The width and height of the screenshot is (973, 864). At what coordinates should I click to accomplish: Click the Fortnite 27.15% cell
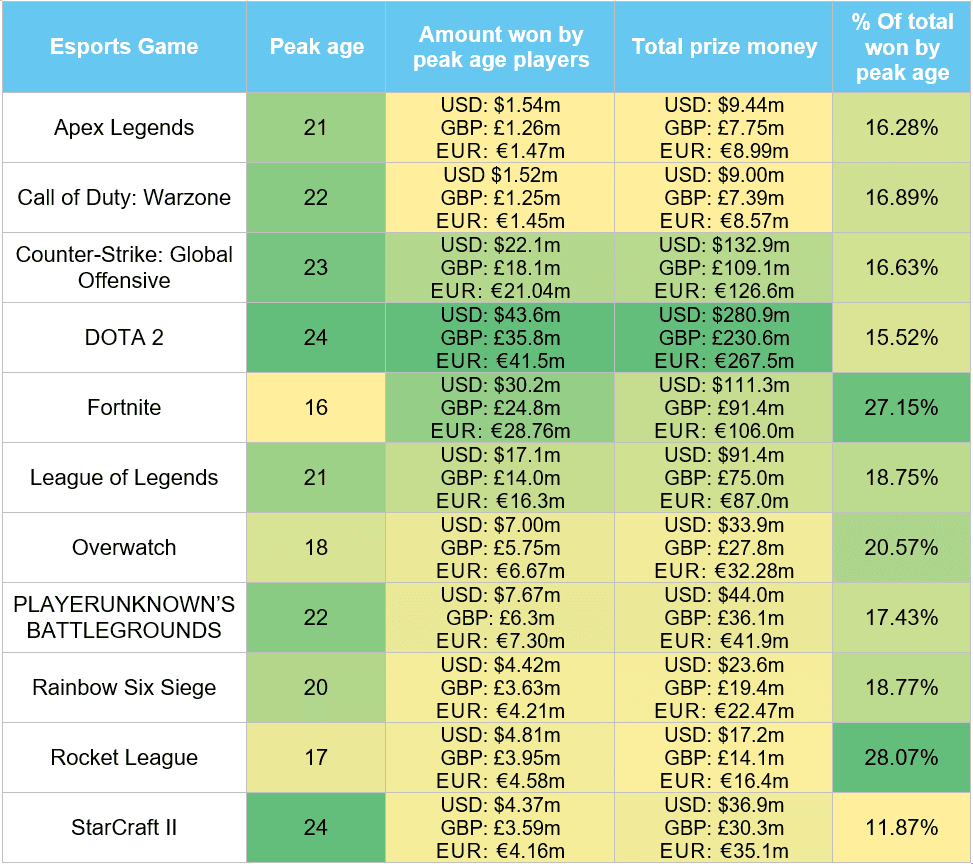(902, 408)
